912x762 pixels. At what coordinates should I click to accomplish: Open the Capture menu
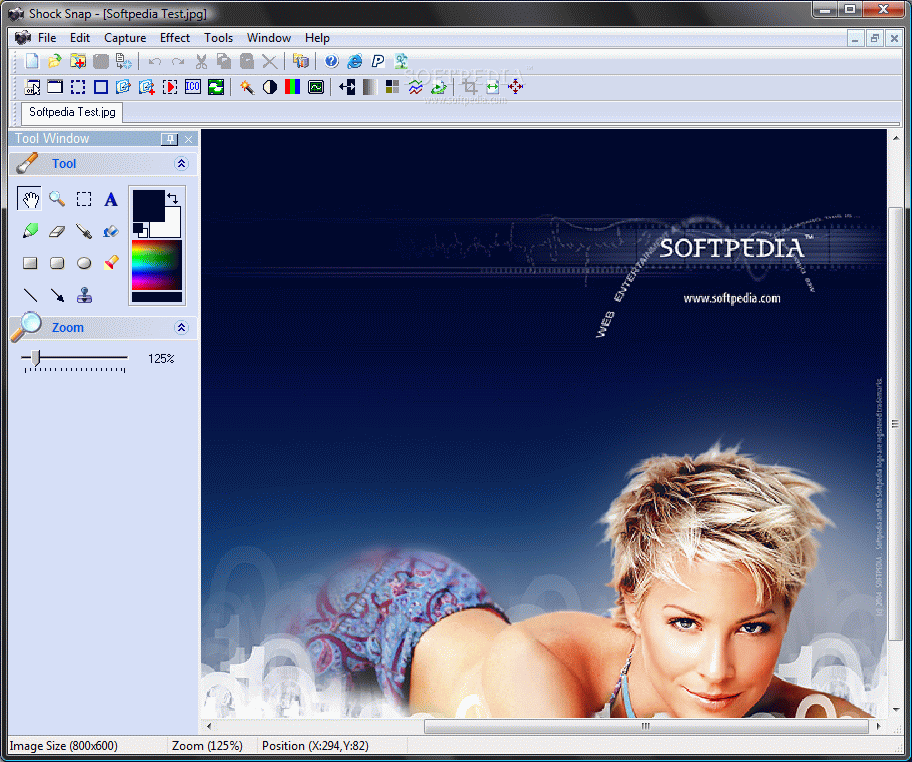pos(125,38)
